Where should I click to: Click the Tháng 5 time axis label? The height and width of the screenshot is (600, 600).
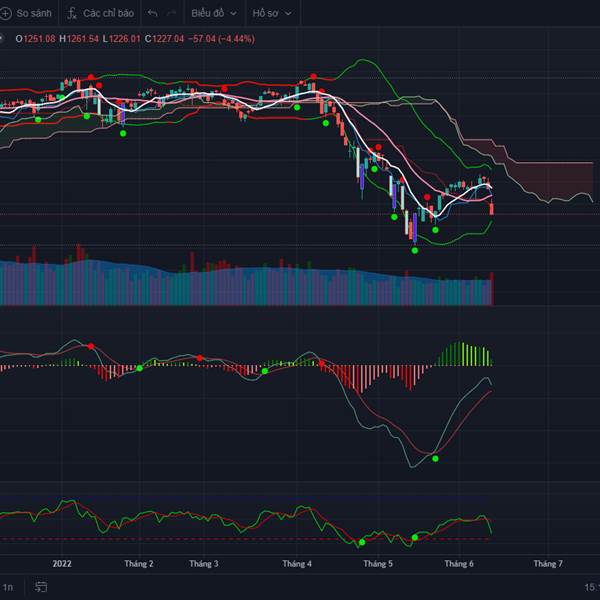pos(378,564)
